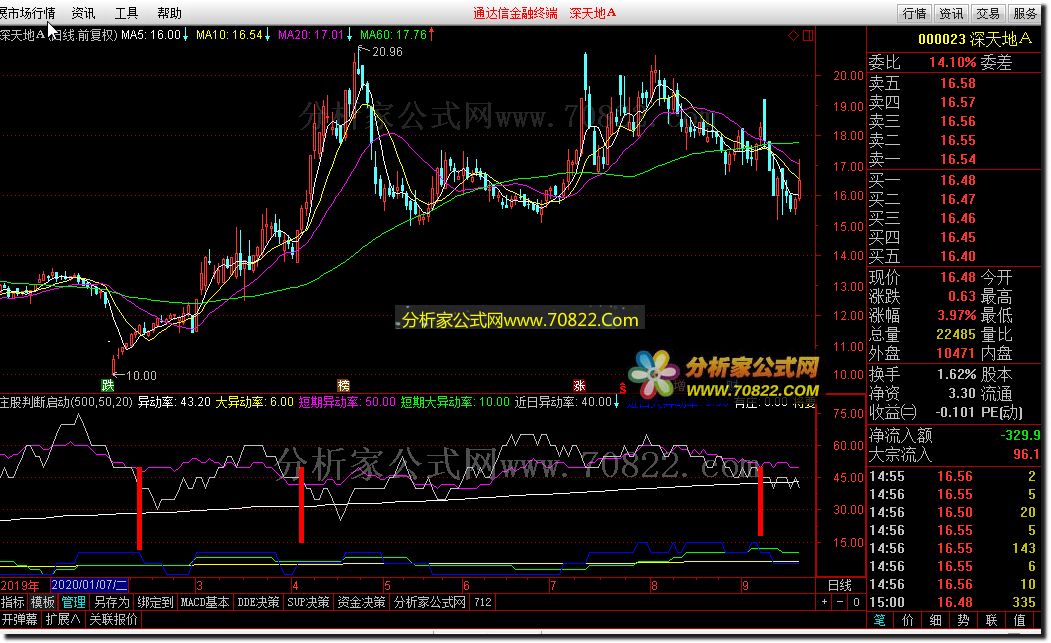The image size is (1051, 643).
Task: Open the 资讯 menu in the menu bar
Action: coord(84,13)
